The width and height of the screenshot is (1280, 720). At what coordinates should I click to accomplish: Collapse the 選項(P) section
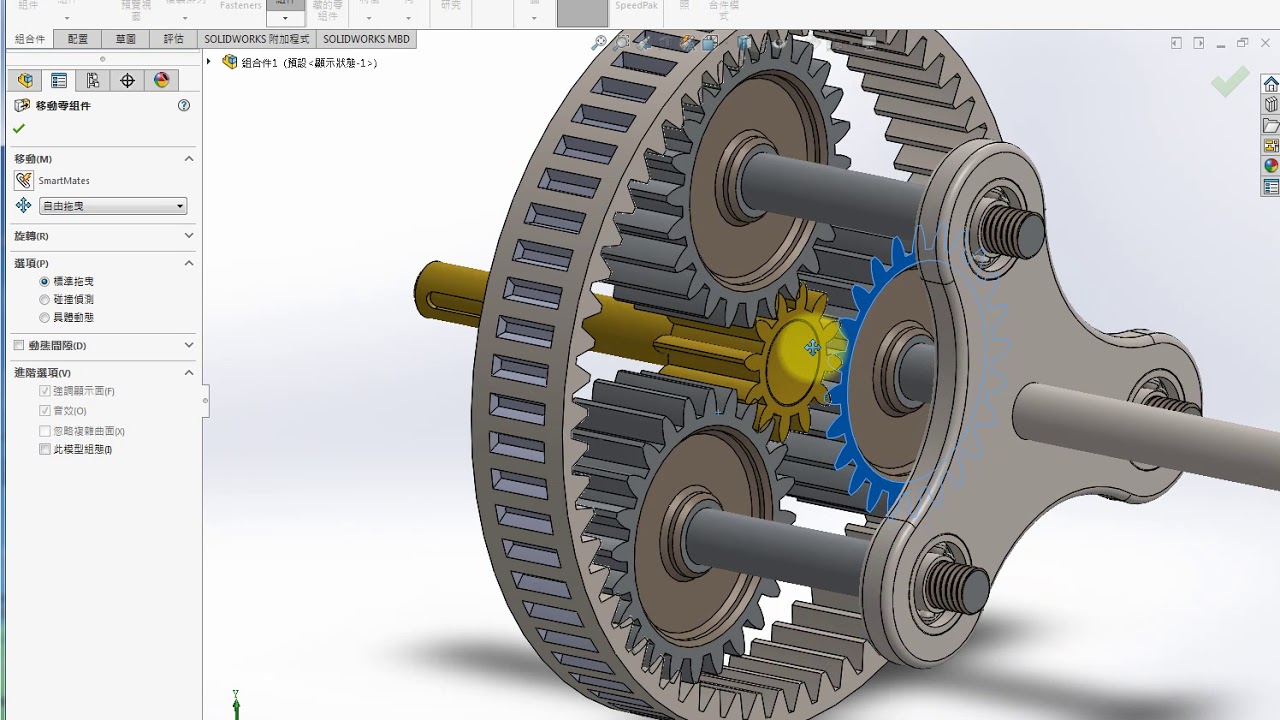click(x=189, y=263)
